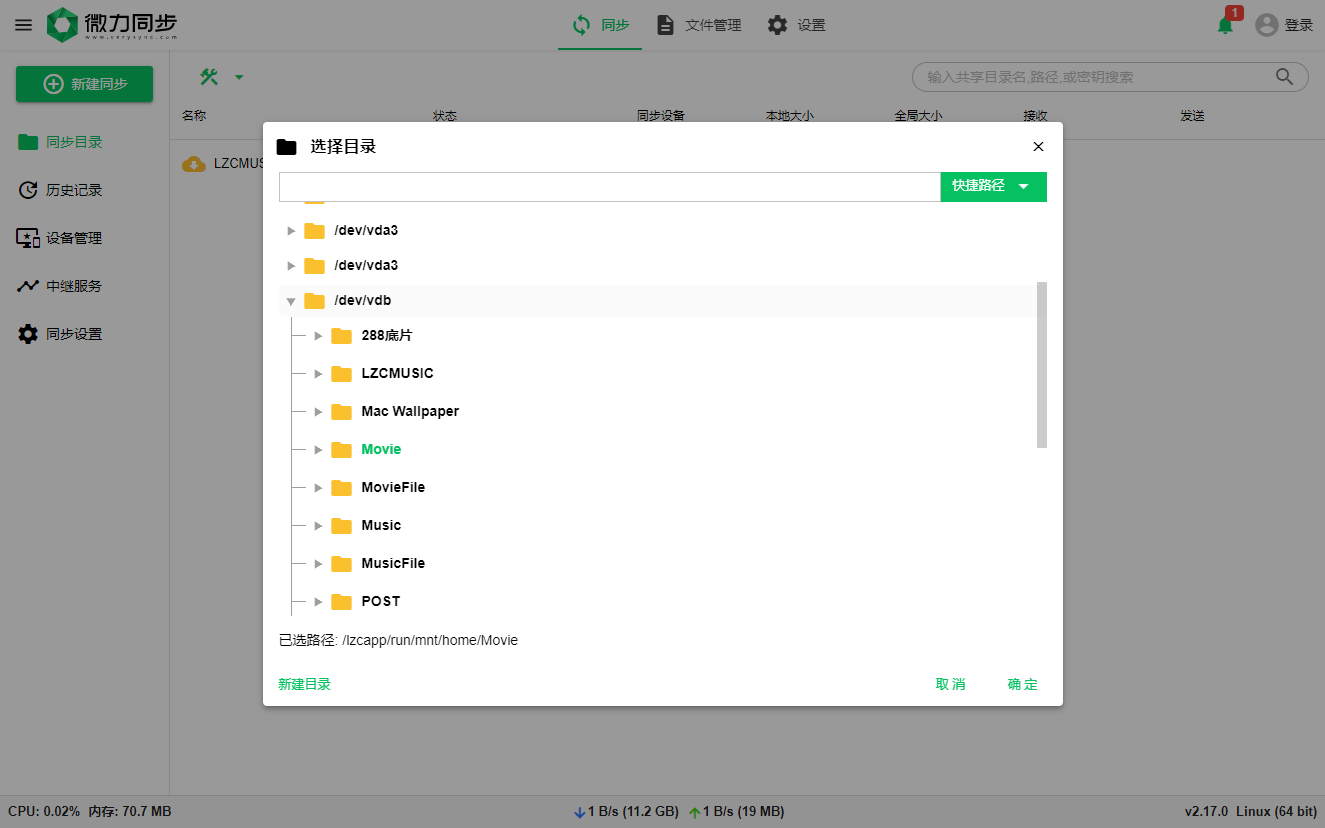This screenshot has width=1325, height=828.
Task: Click the LZCMUS cloud sync icon
Action: pyautogui.click(x=194, y=164)
